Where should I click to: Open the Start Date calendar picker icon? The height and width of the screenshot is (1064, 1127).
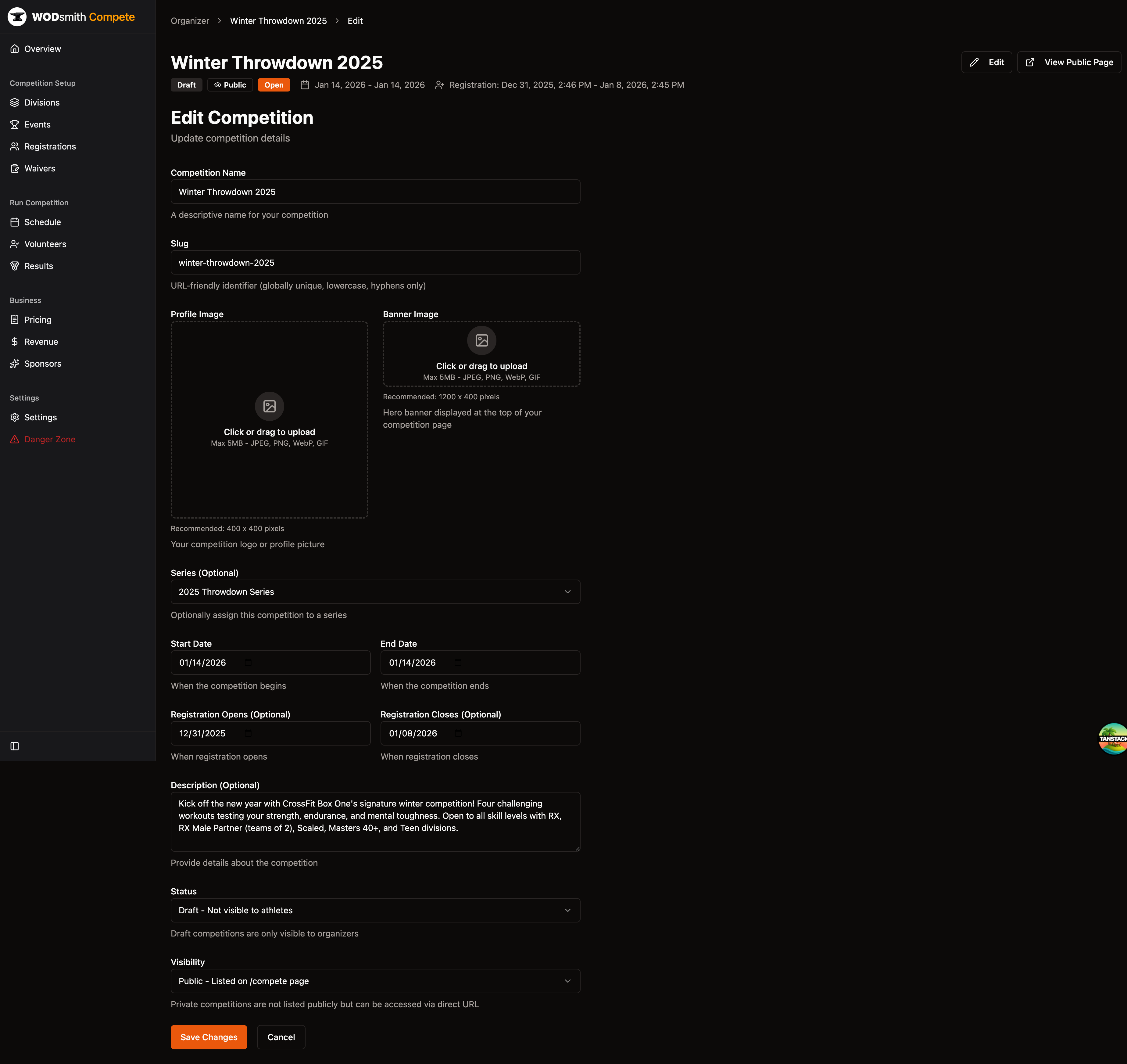point(248,663)
